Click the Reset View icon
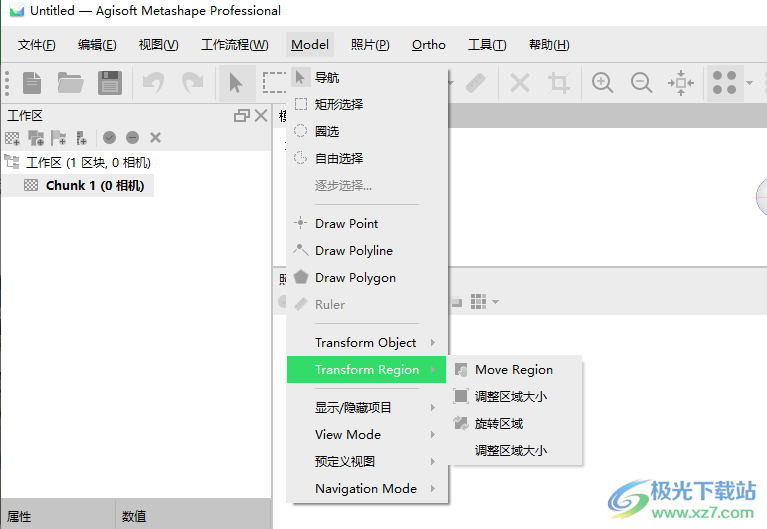 [x=681, y=83]
